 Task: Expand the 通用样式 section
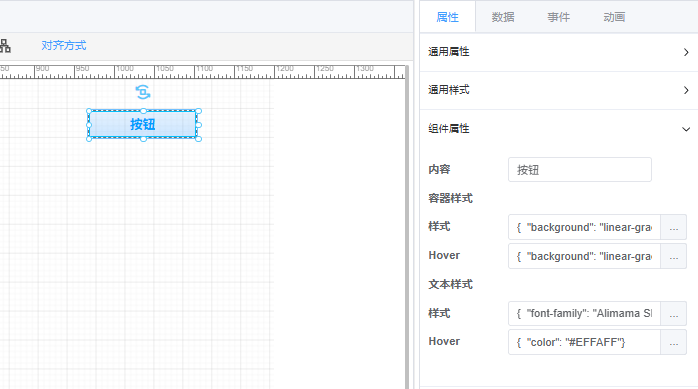click(559, 90)
